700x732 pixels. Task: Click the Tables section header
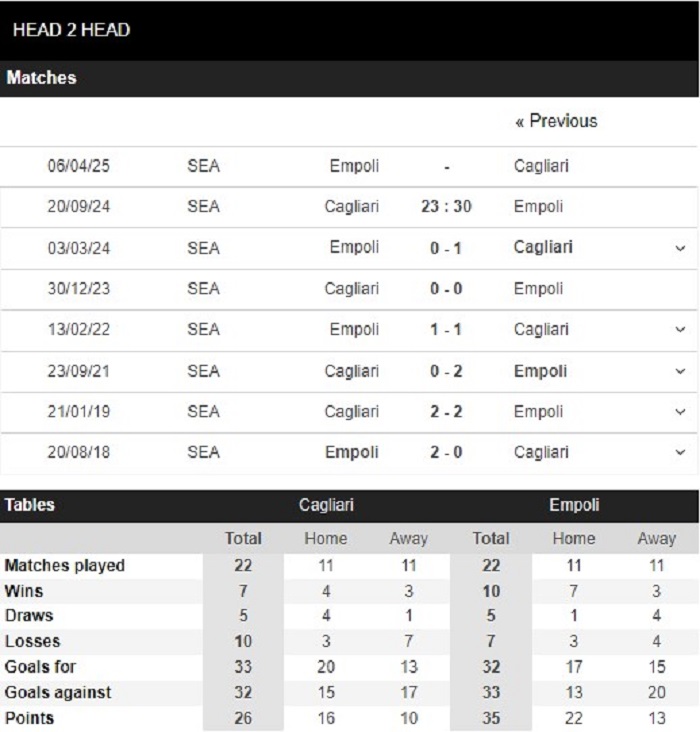[x=29, y=505]
